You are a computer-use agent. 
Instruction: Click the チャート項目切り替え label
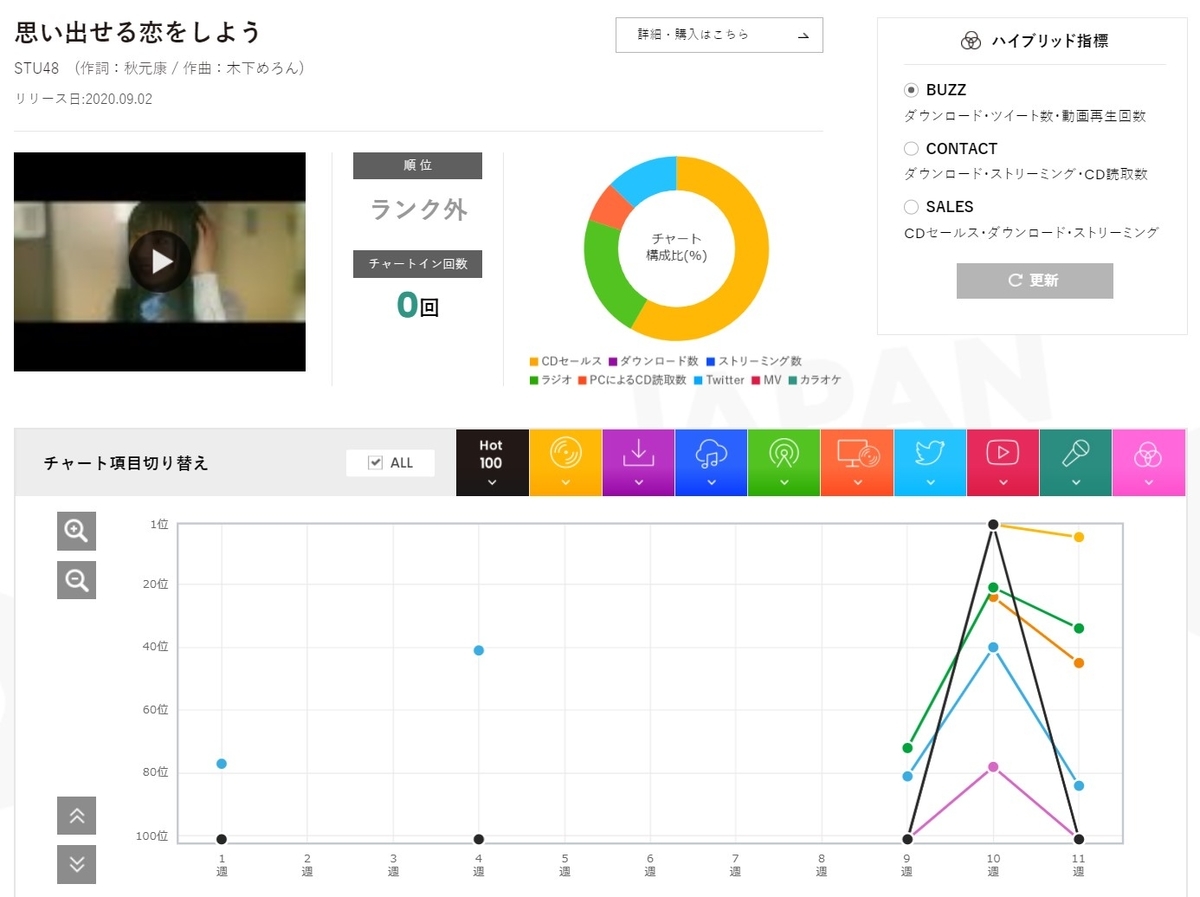pos(126,463)
